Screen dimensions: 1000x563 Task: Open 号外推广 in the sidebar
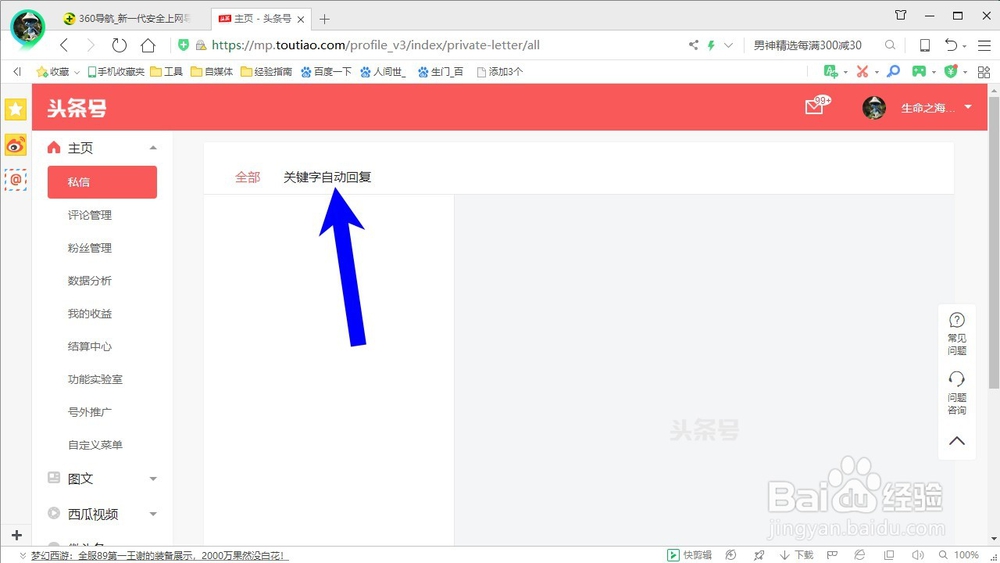click(90, 412)
